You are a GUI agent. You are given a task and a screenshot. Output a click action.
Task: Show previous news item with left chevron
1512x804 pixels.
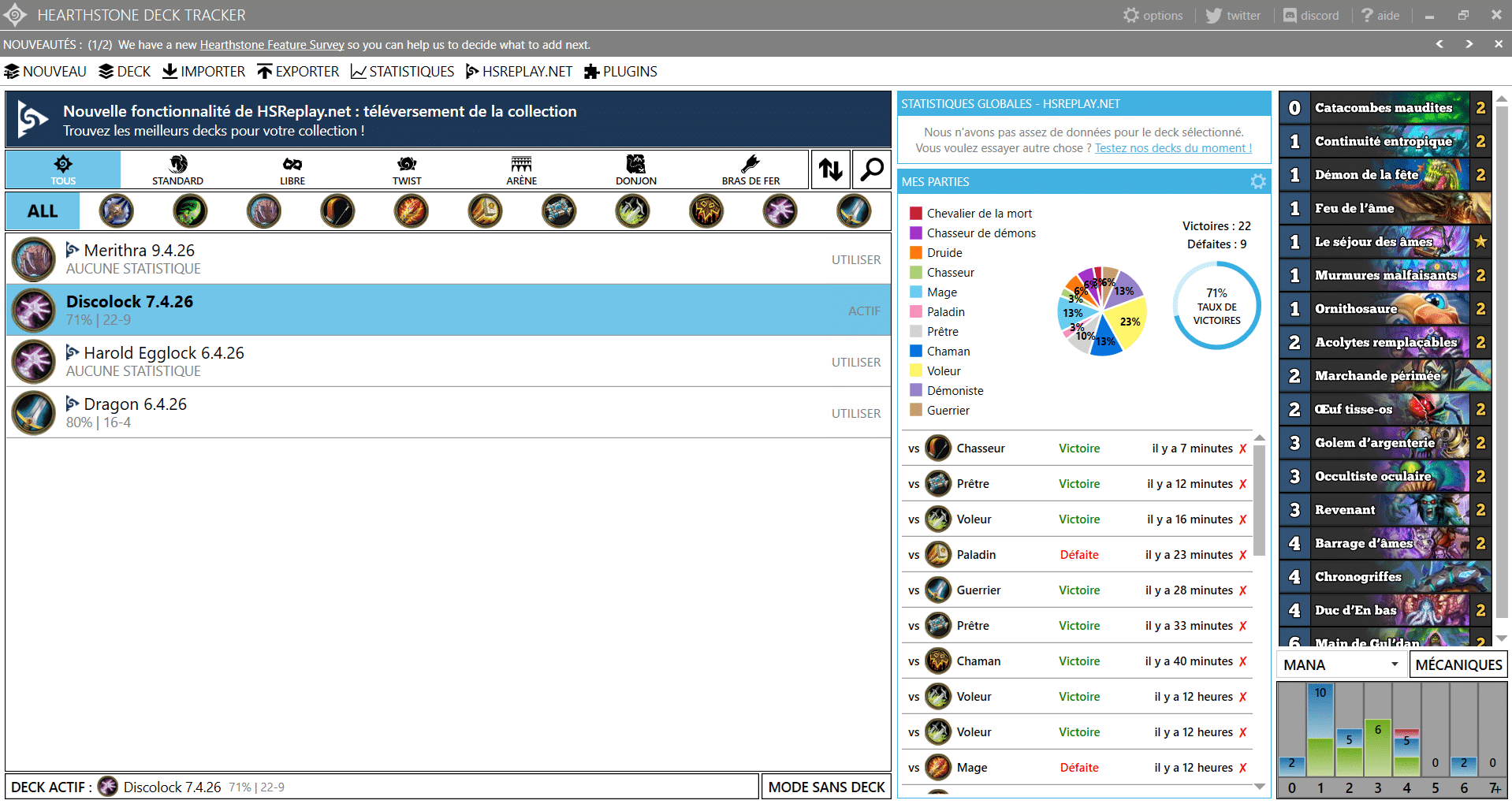1439,44
